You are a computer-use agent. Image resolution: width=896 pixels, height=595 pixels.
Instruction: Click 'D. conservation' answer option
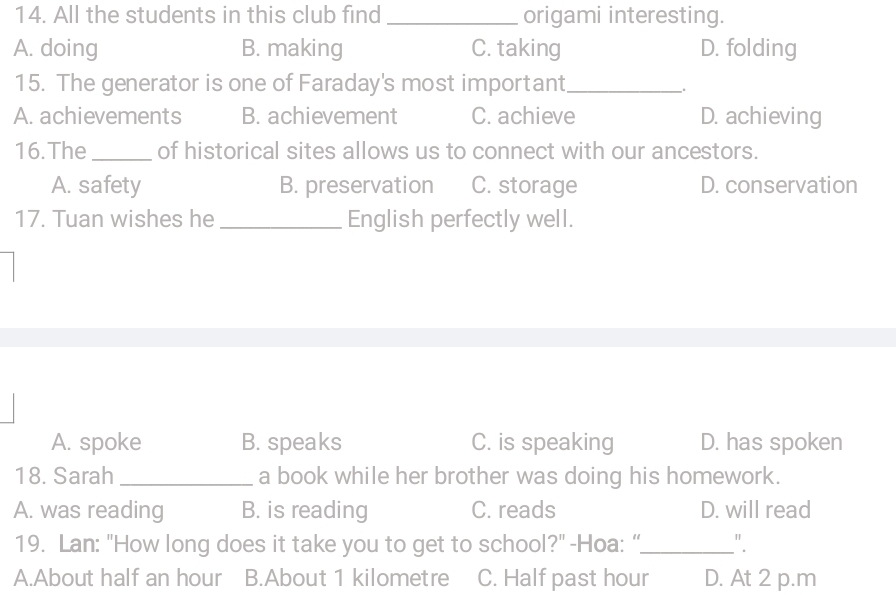coord(778,185)
